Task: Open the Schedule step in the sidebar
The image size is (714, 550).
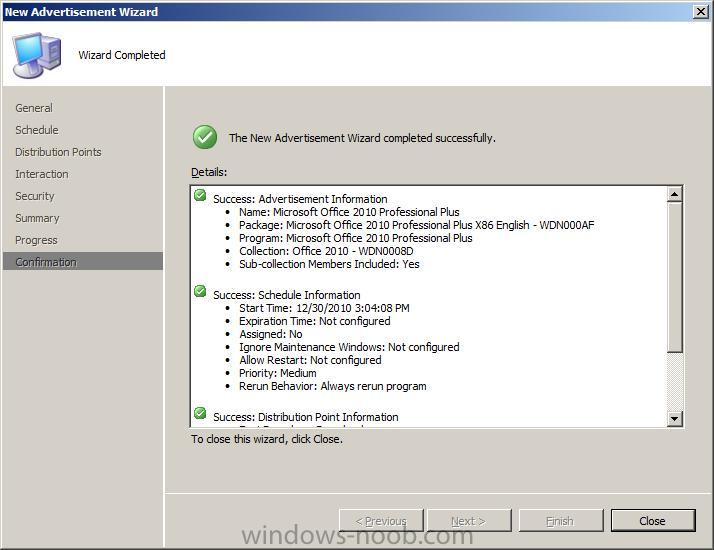Action: pyautogui.click(x=37, y=130)
